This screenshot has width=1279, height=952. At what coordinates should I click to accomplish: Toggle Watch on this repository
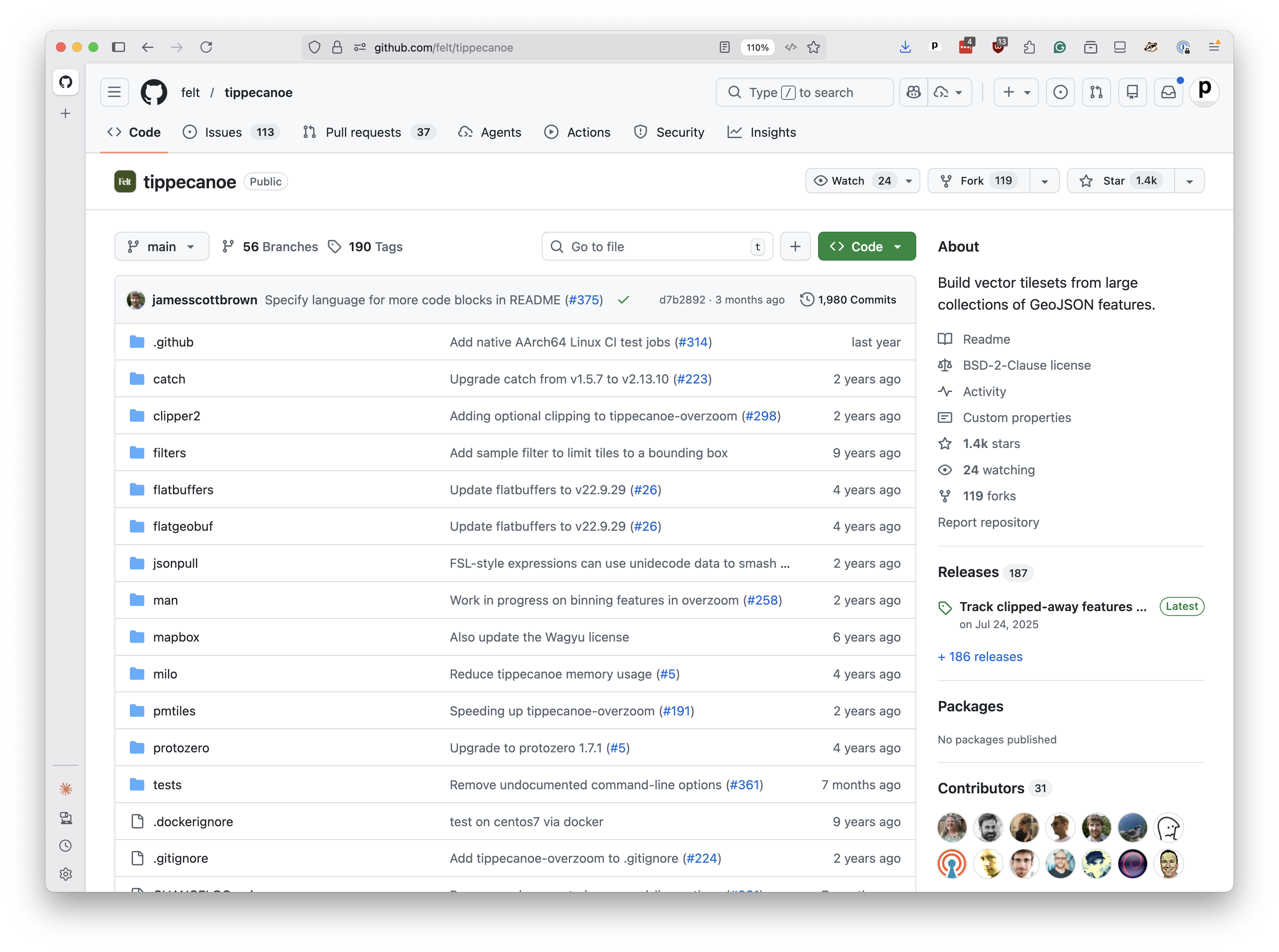pos(848,181)
